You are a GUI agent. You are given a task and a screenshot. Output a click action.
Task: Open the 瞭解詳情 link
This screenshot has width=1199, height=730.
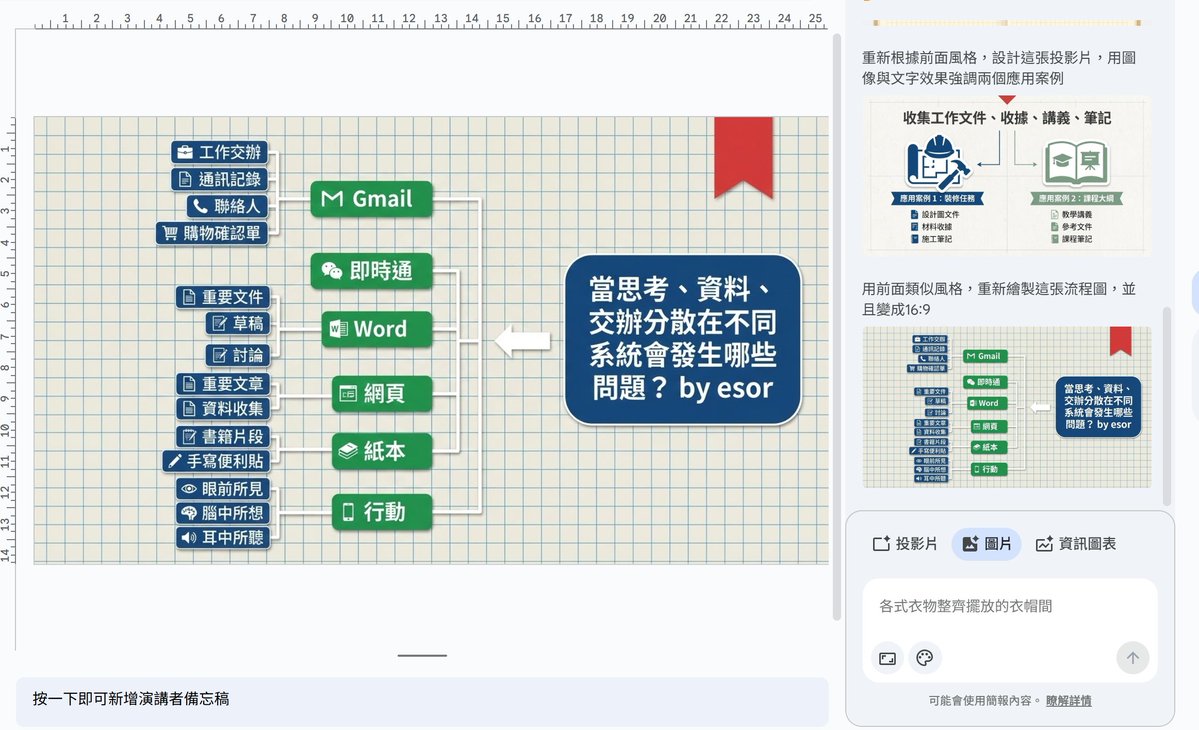(x=1069, y=700)
